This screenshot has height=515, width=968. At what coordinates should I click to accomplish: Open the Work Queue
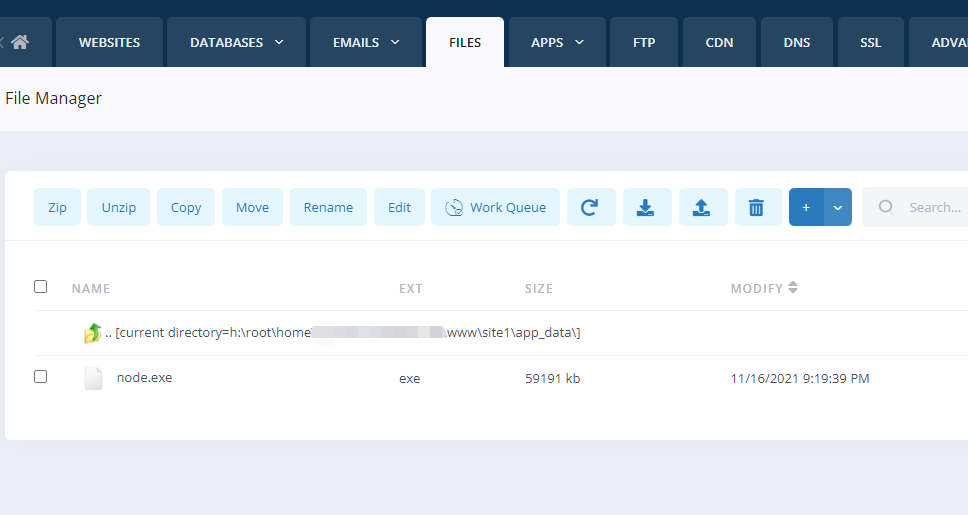495,207
